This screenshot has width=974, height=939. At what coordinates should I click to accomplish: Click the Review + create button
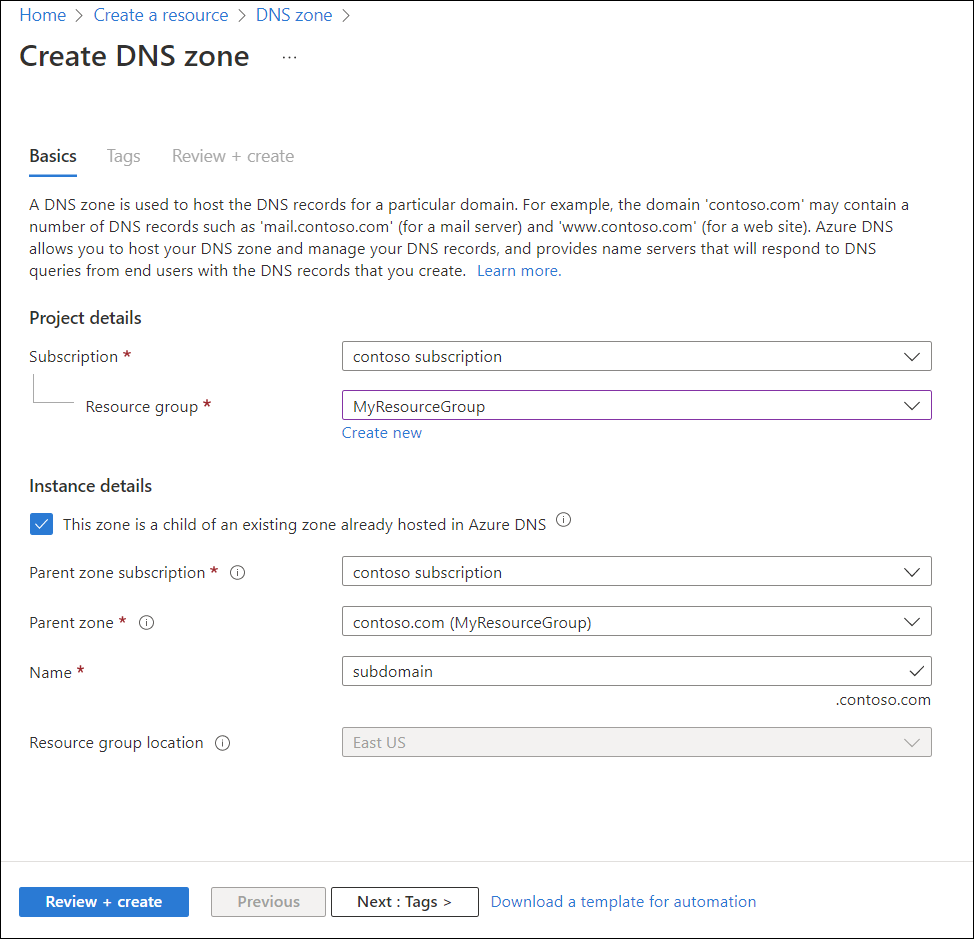(103, 901)
